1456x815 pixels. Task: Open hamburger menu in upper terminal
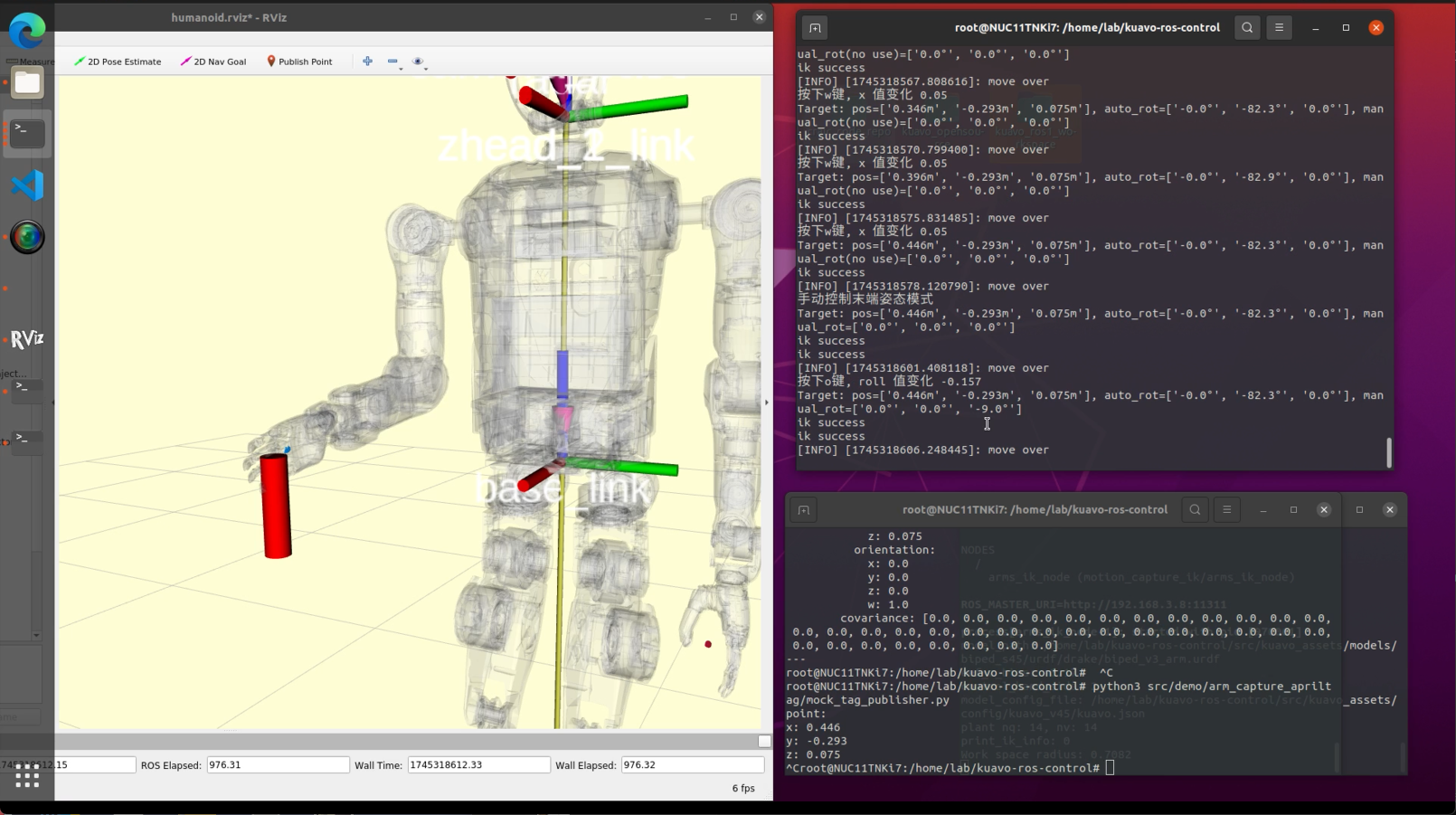1279,28
